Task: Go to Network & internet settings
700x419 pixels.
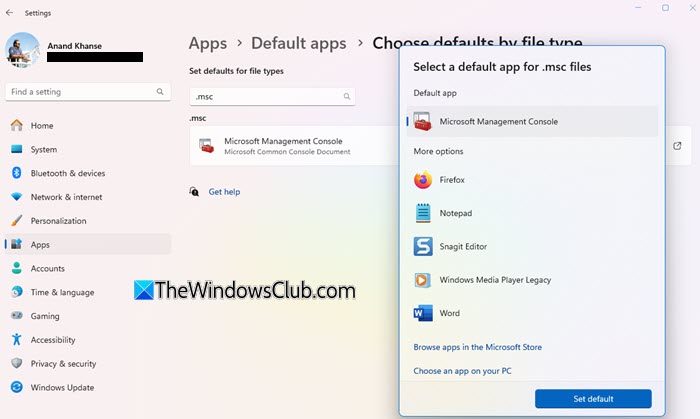Action: [x=88, y=197]
